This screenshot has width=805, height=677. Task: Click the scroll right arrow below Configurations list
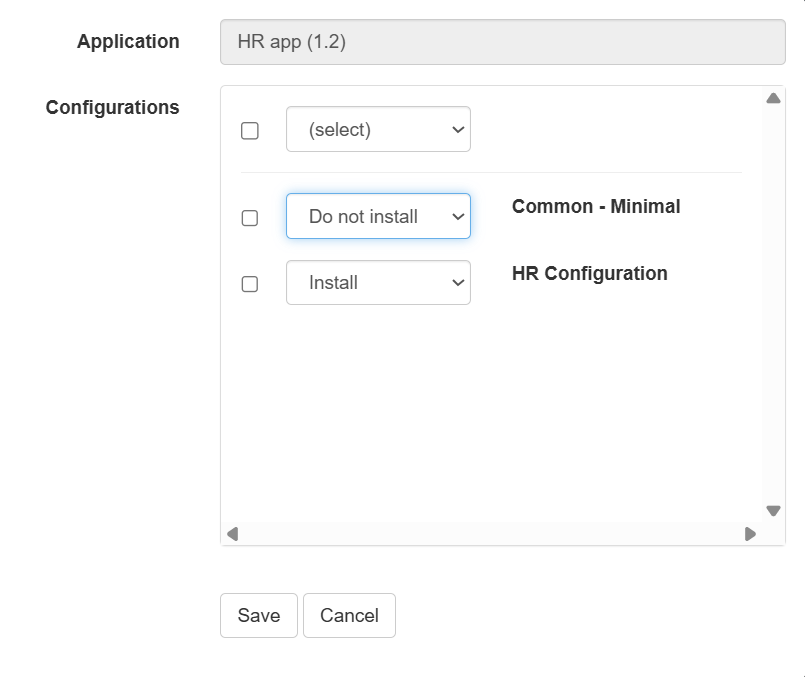750,534
